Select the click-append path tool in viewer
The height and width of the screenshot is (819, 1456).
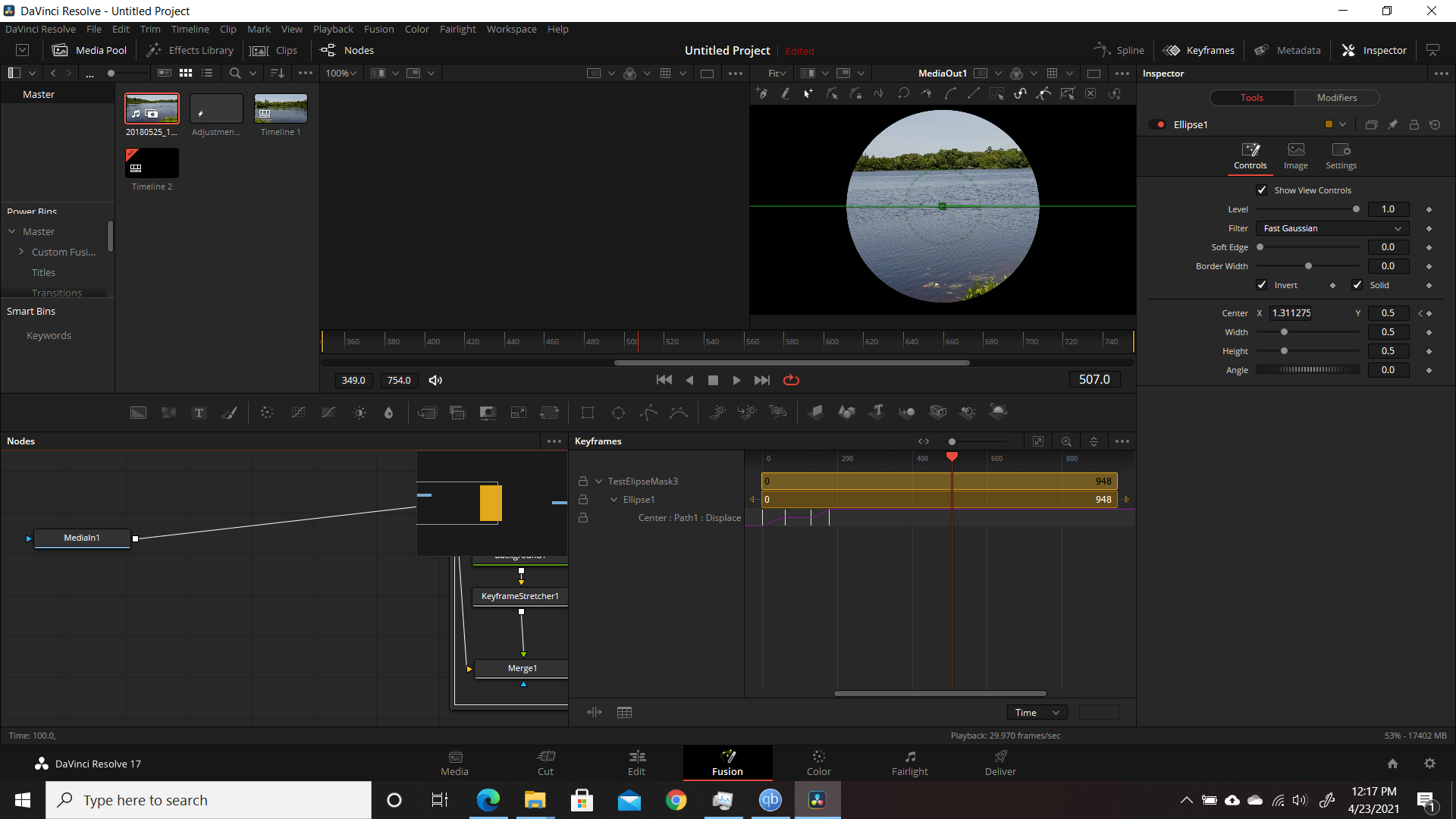762,94
